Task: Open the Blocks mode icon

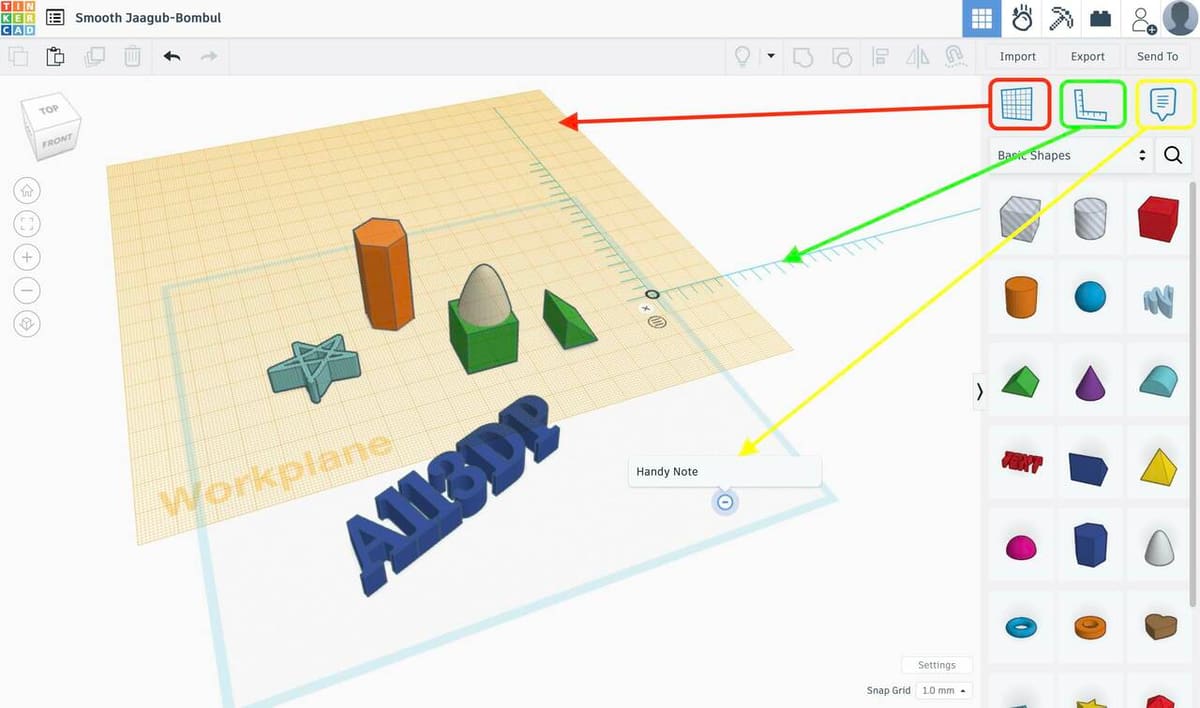Action: tap(1021, 19)
